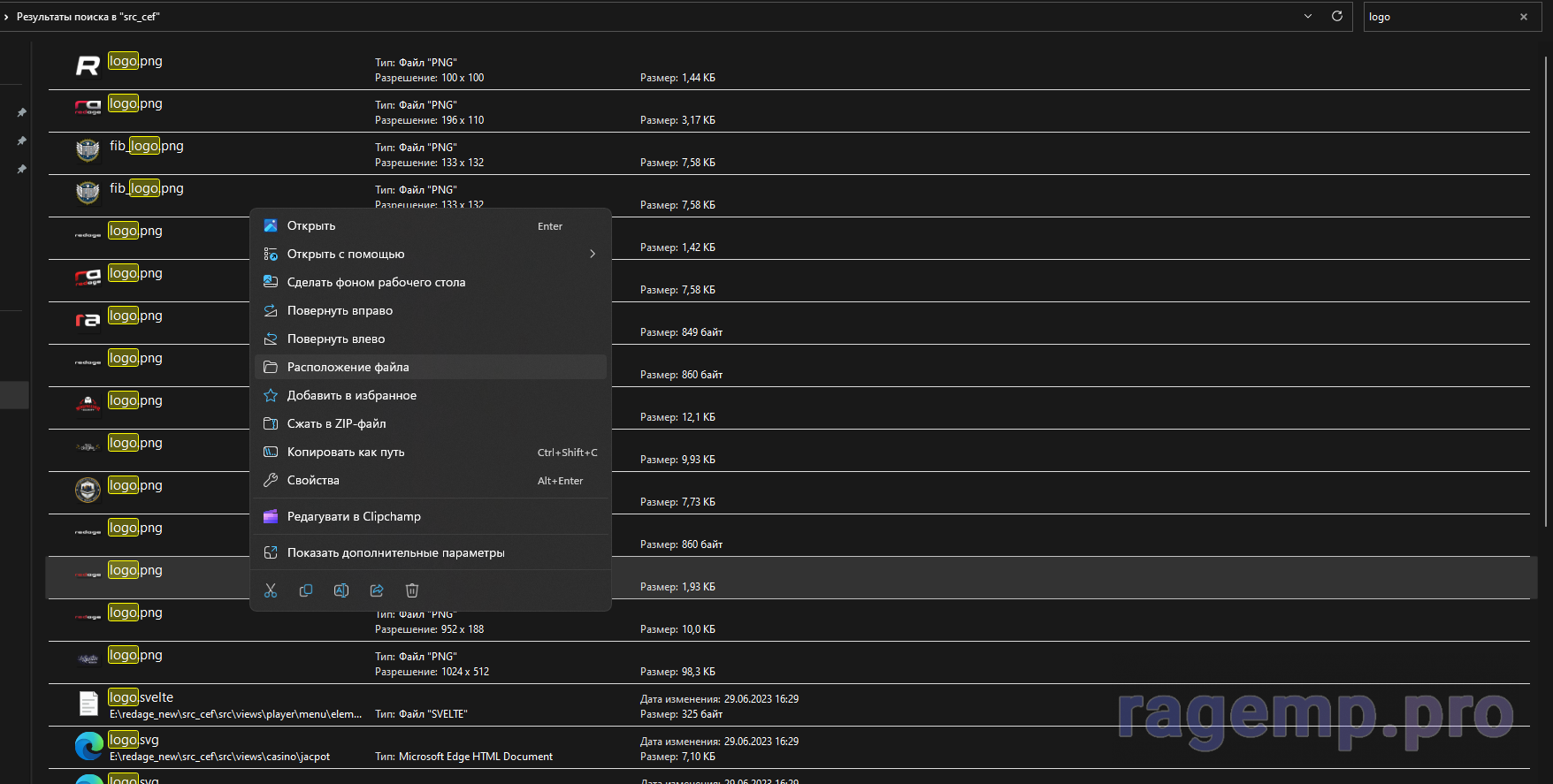
Task: Click the Share icon in context menu
Action: pyautogui.click(x=377, y=590)
